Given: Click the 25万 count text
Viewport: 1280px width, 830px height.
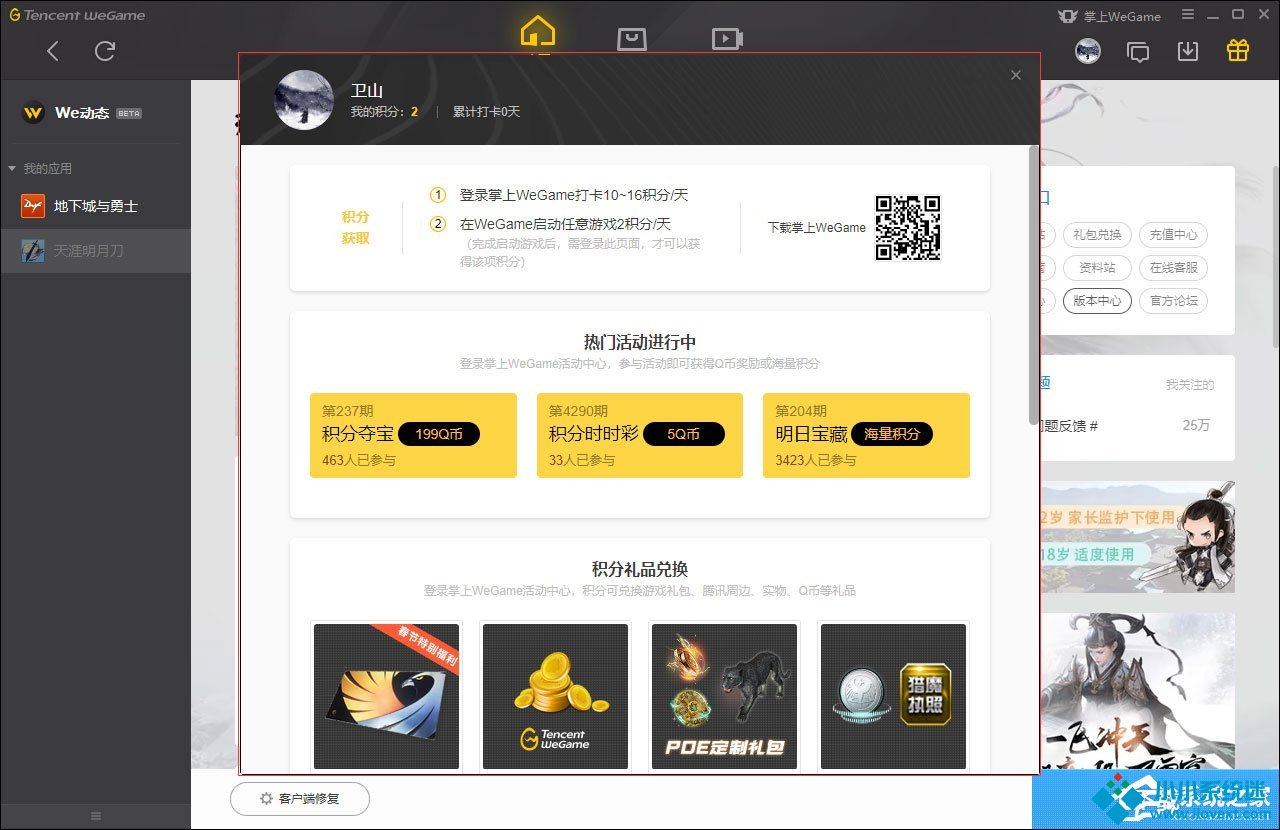Looking at the screenshot, I should 1196,425.
